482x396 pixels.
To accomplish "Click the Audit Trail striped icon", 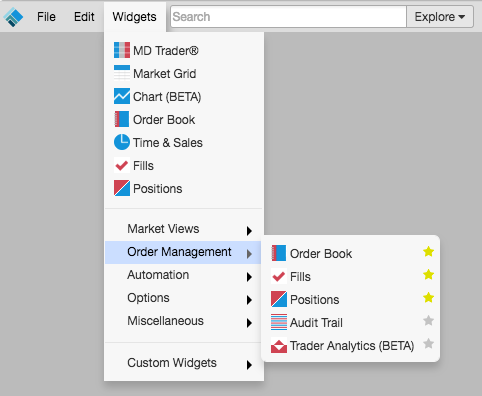I will click(x=279, y=322).
